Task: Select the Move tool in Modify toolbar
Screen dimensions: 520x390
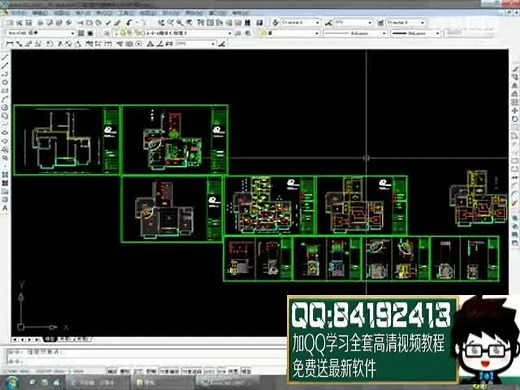Action: coord(515,110)
